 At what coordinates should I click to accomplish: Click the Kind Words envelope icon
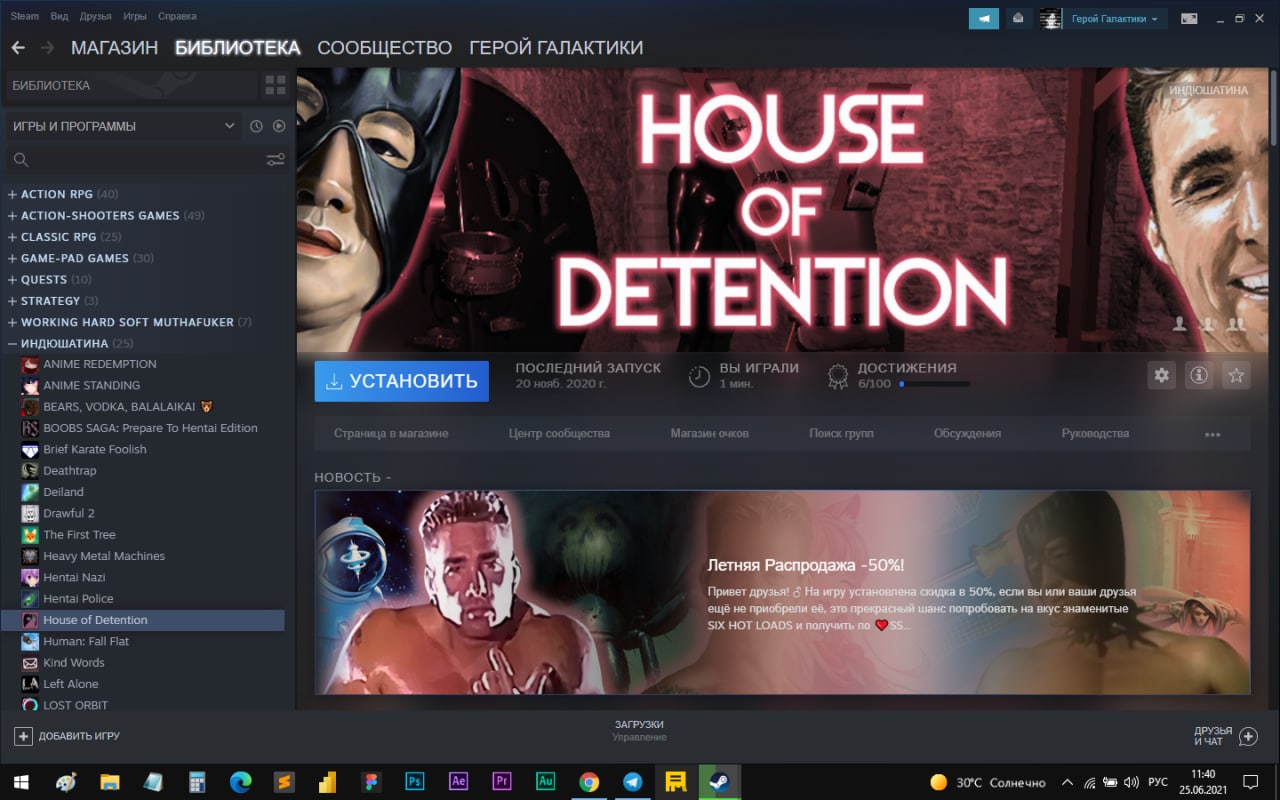pyautogui.click(x=31, y=663)
